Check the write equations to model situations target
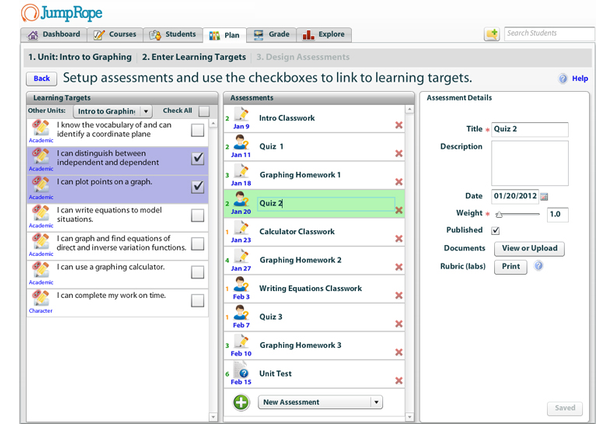 point(197,215)
